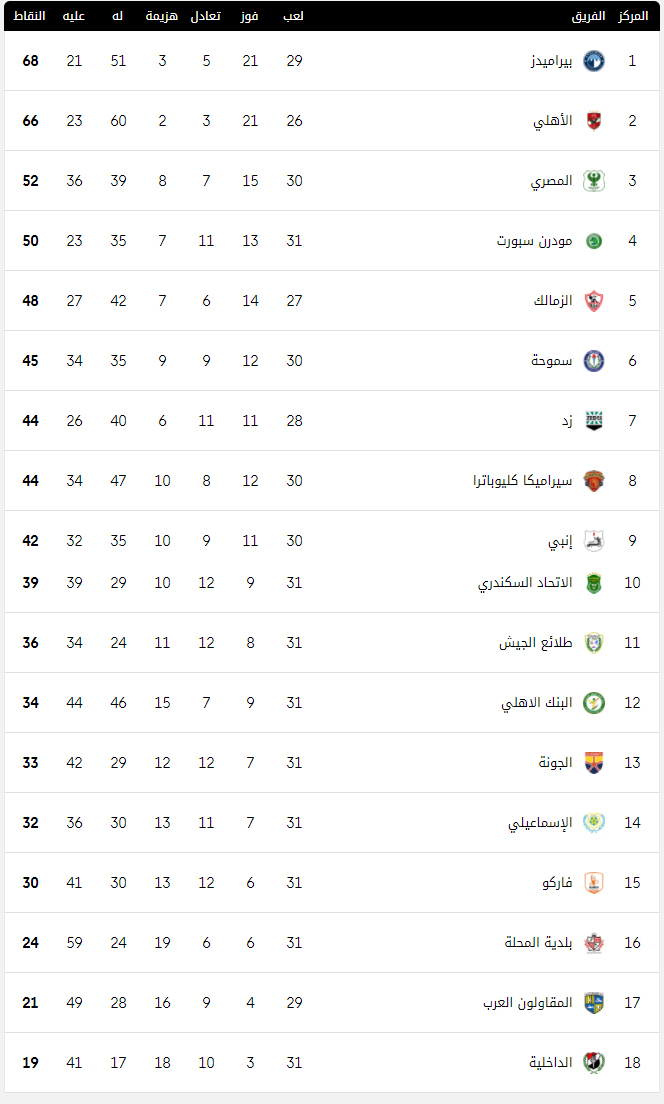
Task: Click the Zamalek club crest
Action: pyautogui.click(x=594, y=301)
